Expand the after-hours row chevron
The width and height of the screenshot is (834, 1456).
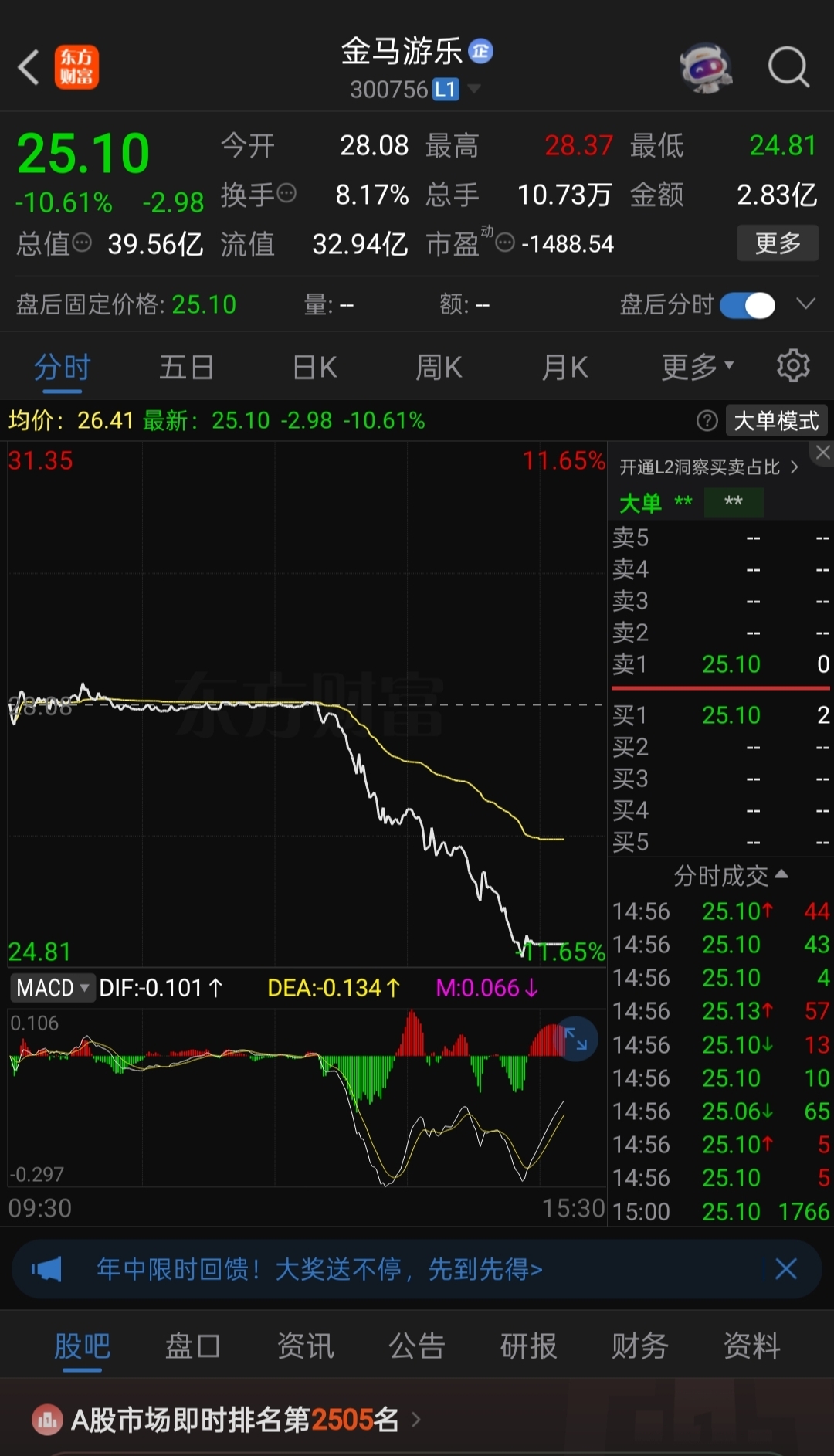[x=805, y=304]
